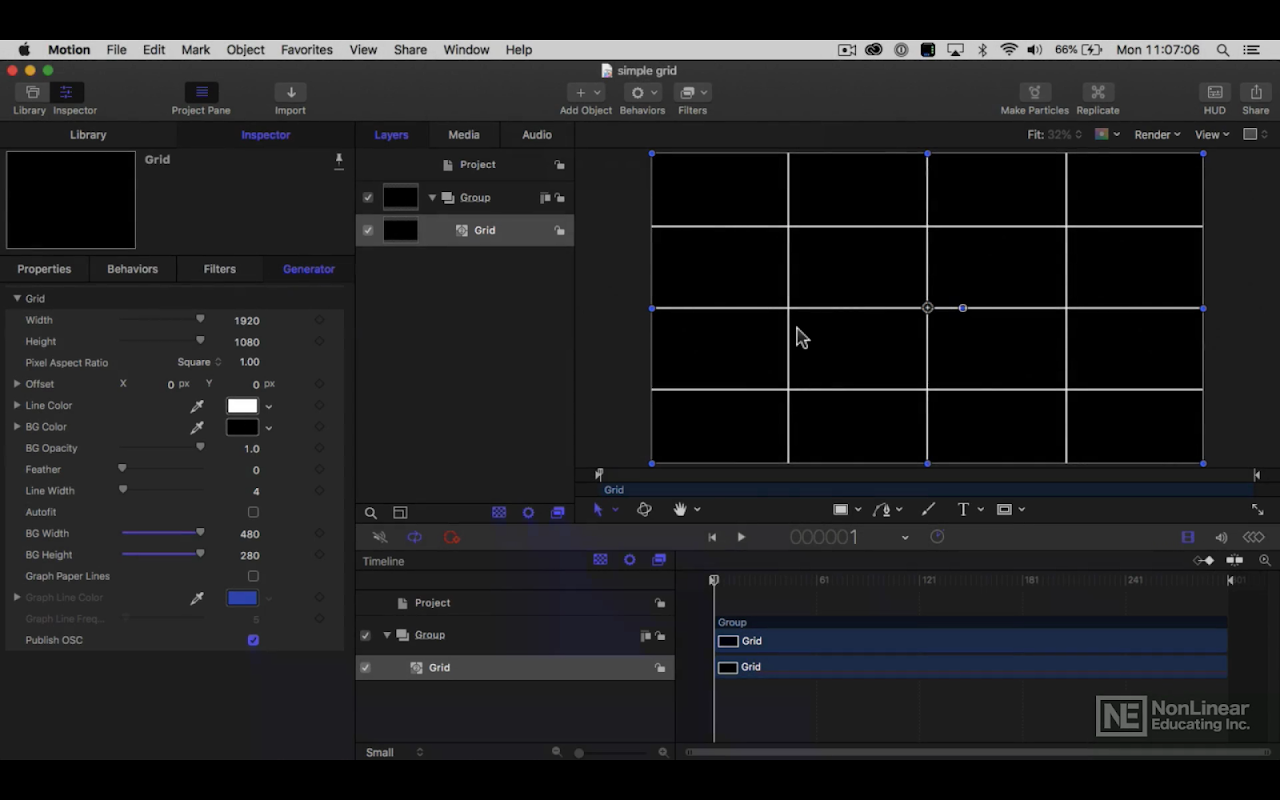Open the Render dropdown menu
This screenshot has height=800, width=1280.
tap(1157, 135)
